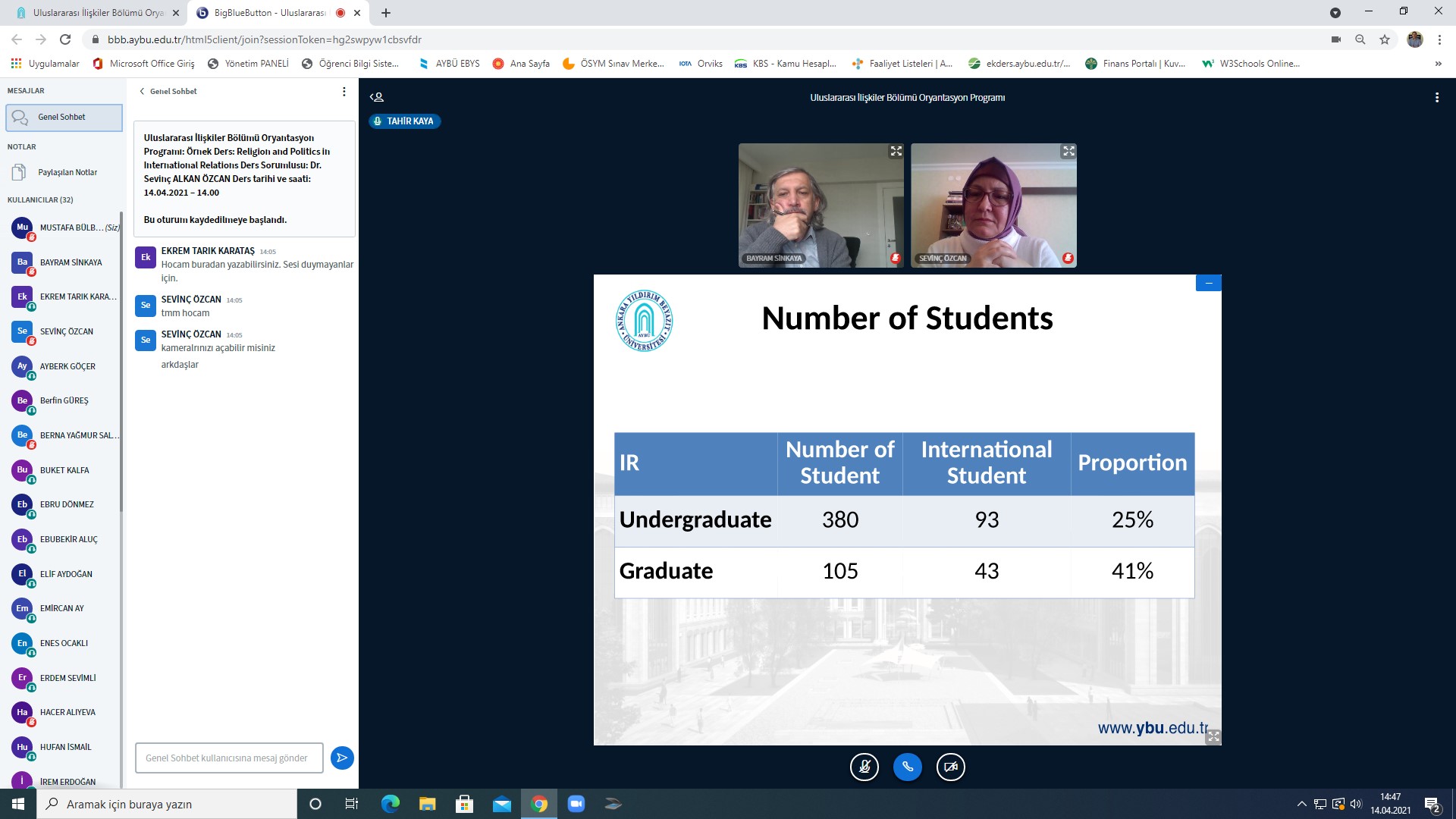Click the chat message input field
The height and width of the screenshot is (819, 1456).
pos(228,758)
